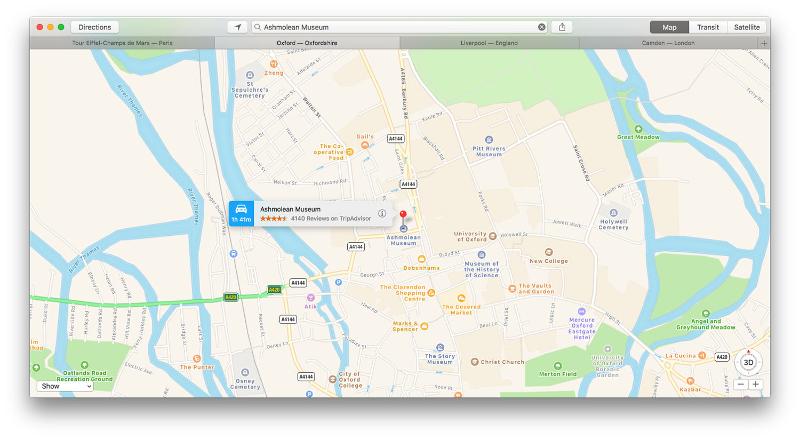Select the Christ Church landmark icon
800x440 pixels.
[x=475, y=362]
